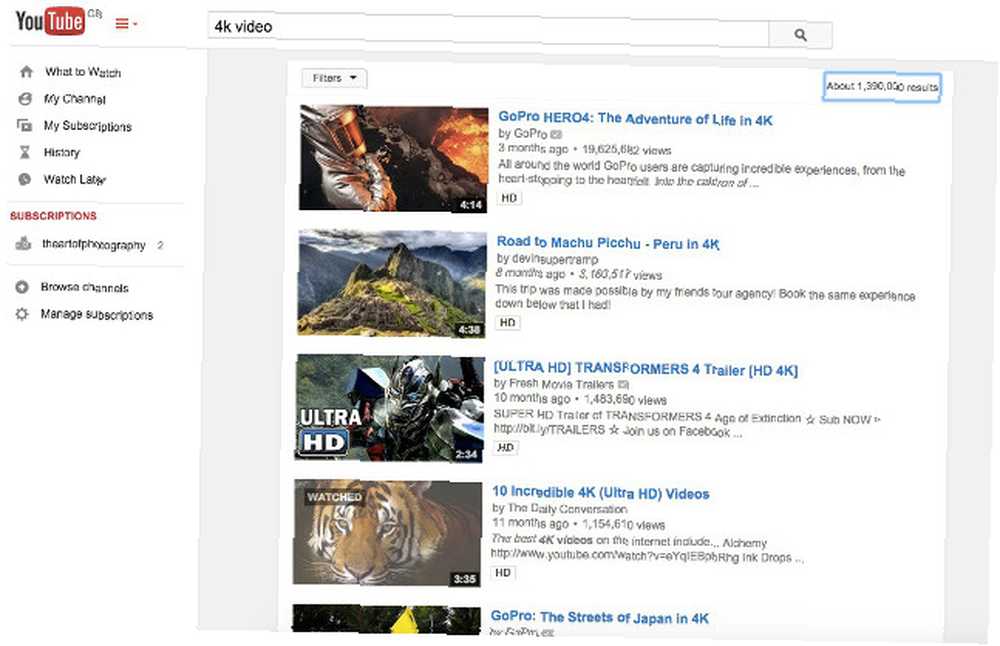This screenshot has height=646, width=1000.
Task: Click the 2:34 duration on Transformers thumbnail
Action: click(x=466, y=455)
